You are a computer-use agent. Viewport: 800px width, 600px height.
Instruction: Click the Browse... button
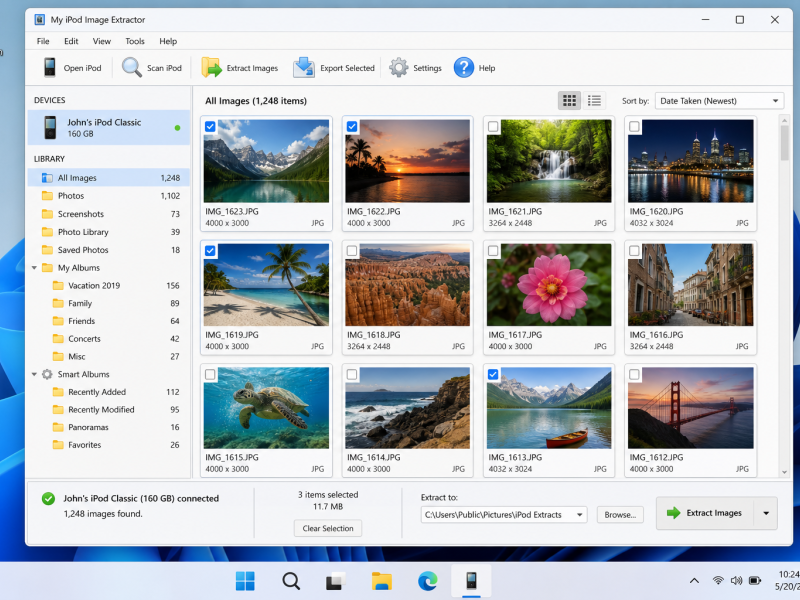[620, 515]
